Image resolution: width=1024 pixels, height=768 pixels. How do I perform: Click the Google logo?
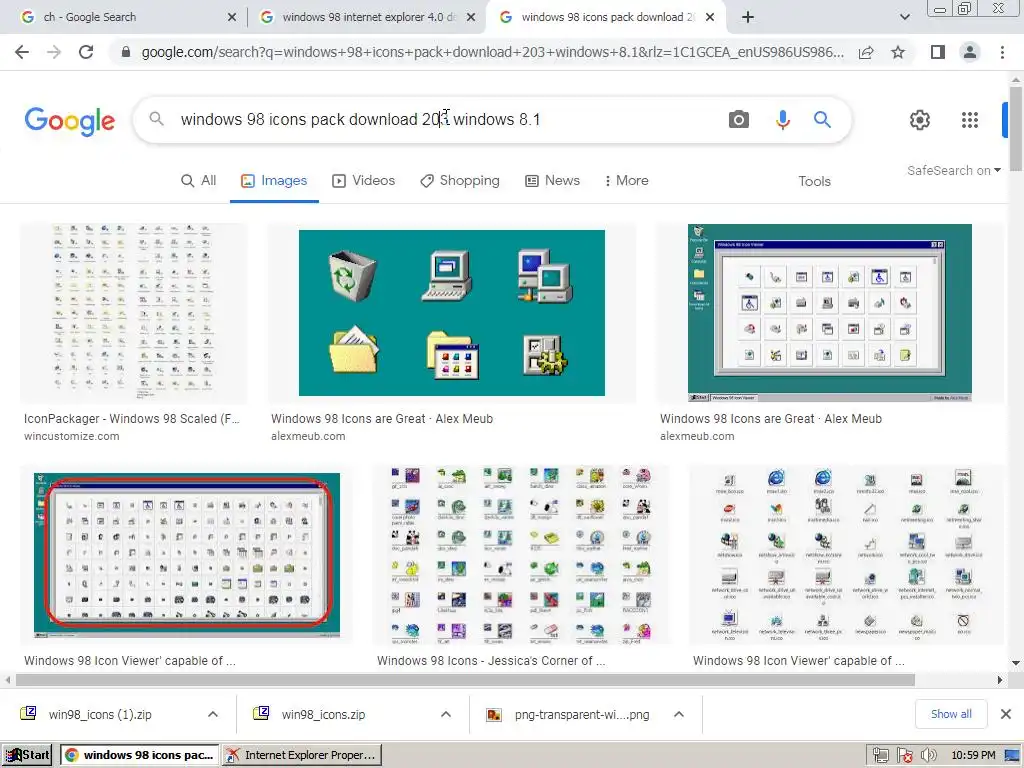[x=69, y=121]
